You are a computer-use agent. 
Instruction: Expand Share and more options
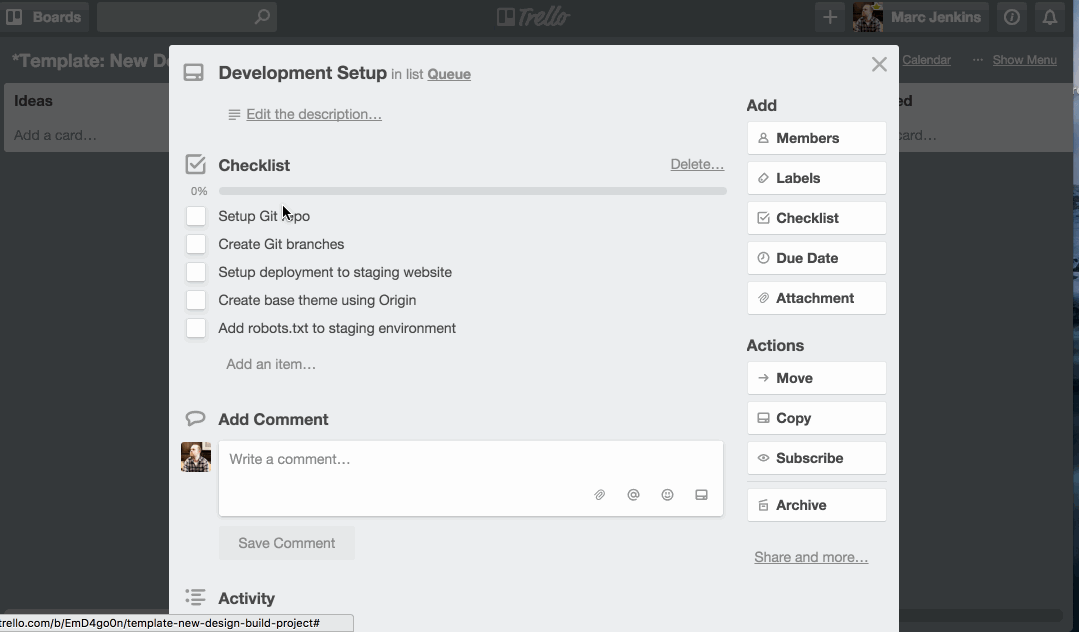coord(811,557)
